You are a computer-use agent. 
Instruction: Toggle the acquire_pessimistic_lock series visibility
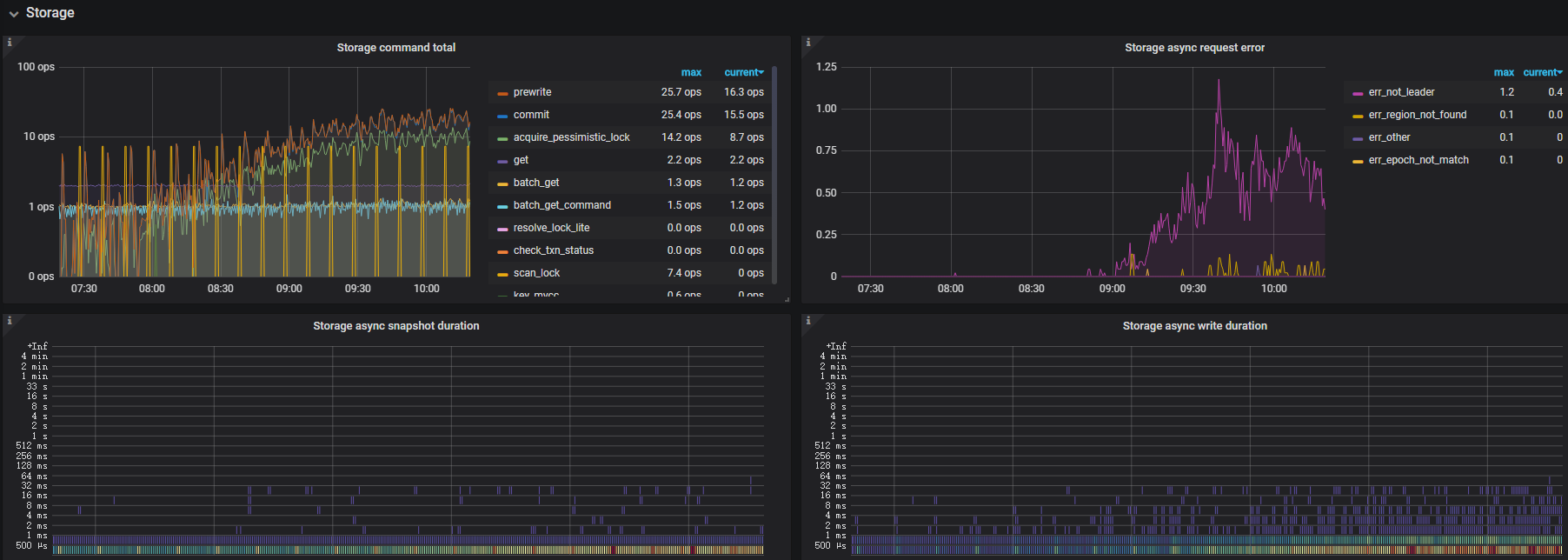pos(571,137)
